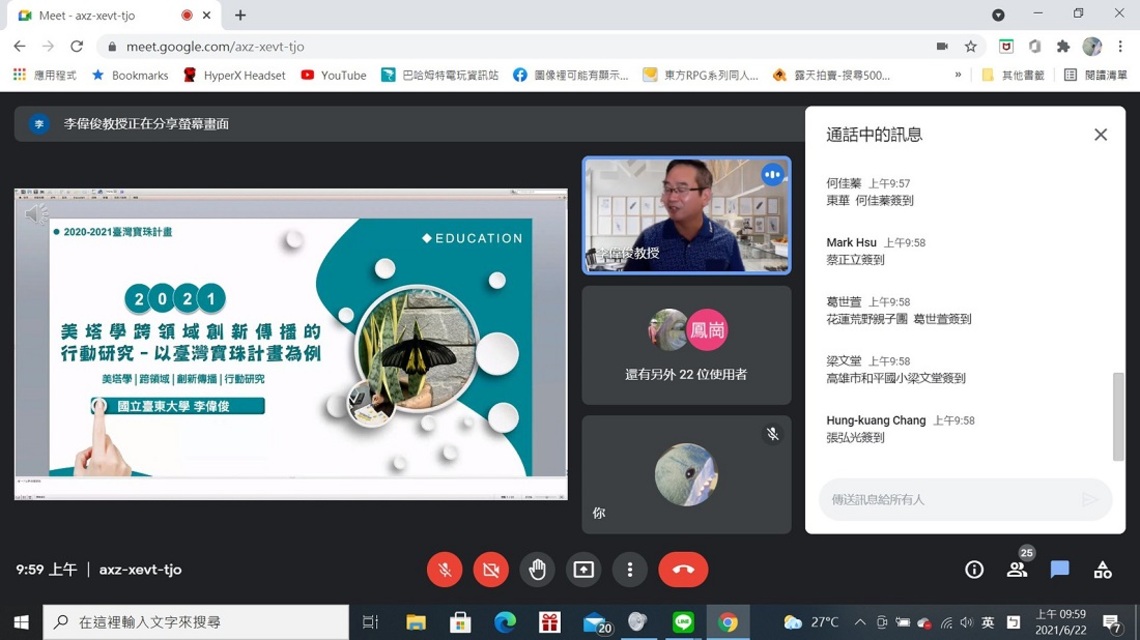This screenshot has height=640, width=1140.
Task: Open the 應用程式 apps shortcut
Action: [45, 75]
